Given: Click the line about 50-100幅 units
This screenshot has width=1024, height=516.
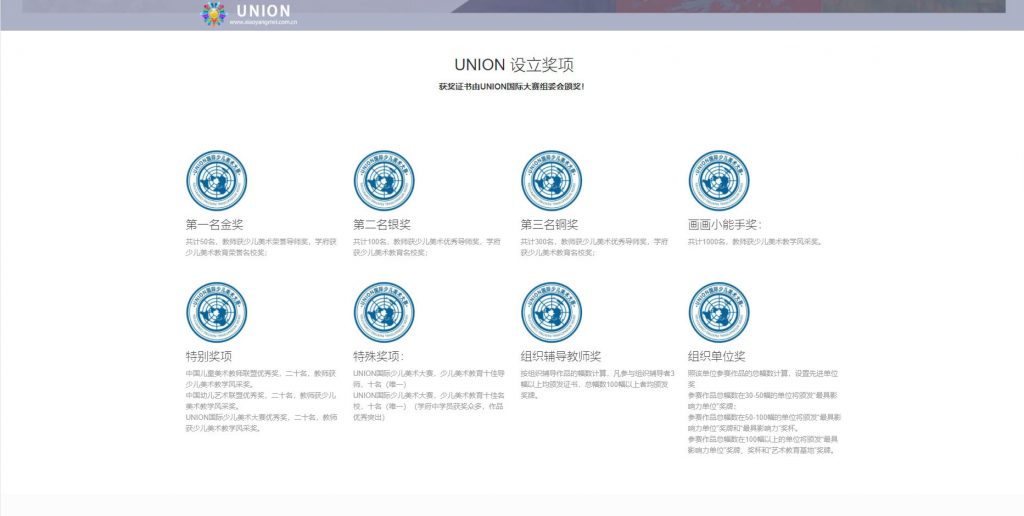Looking at the screenshot, I should point(764,423).
